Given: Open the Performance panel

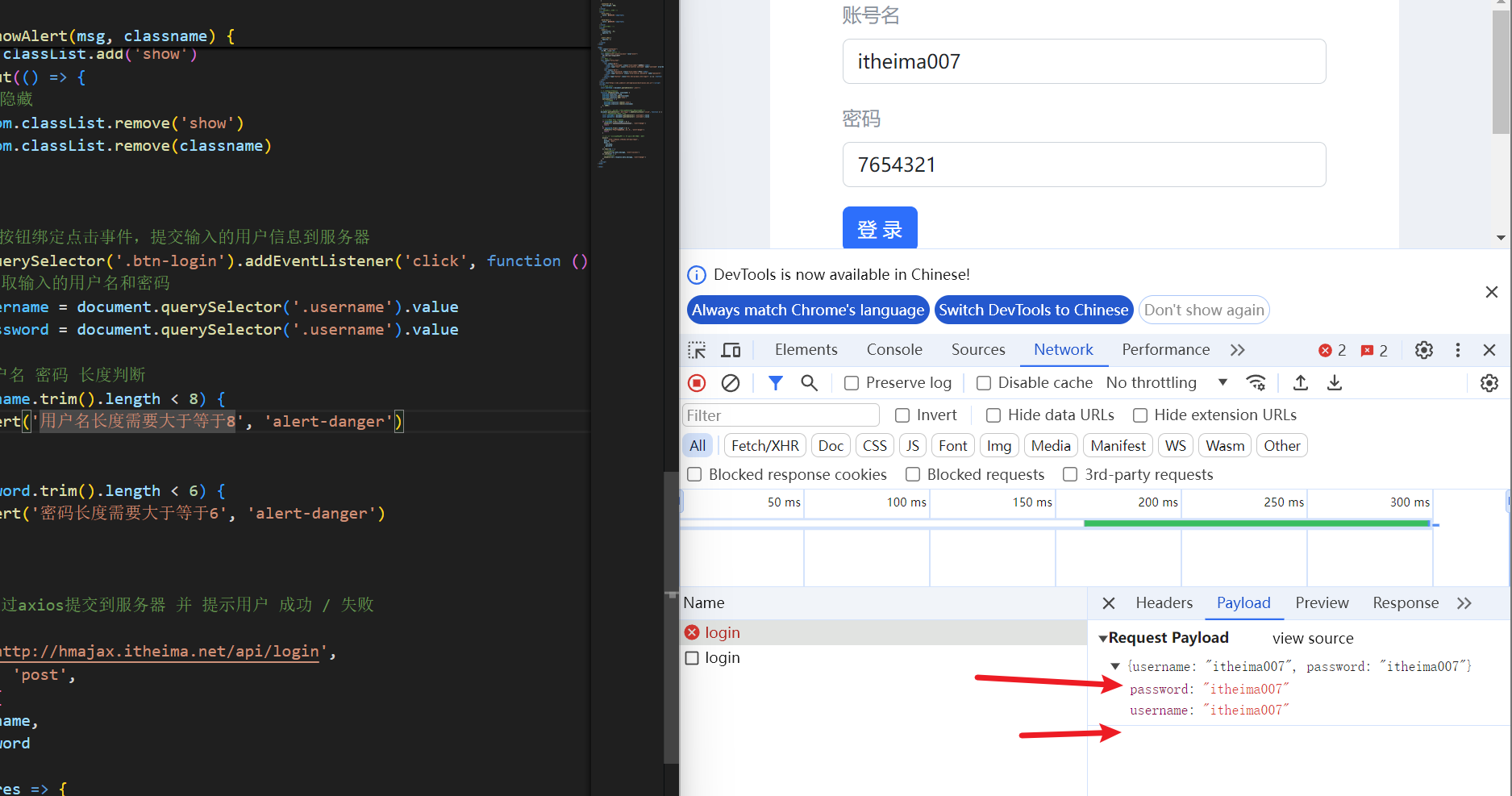Looking at the screenshot, I should coord(1165,350).
